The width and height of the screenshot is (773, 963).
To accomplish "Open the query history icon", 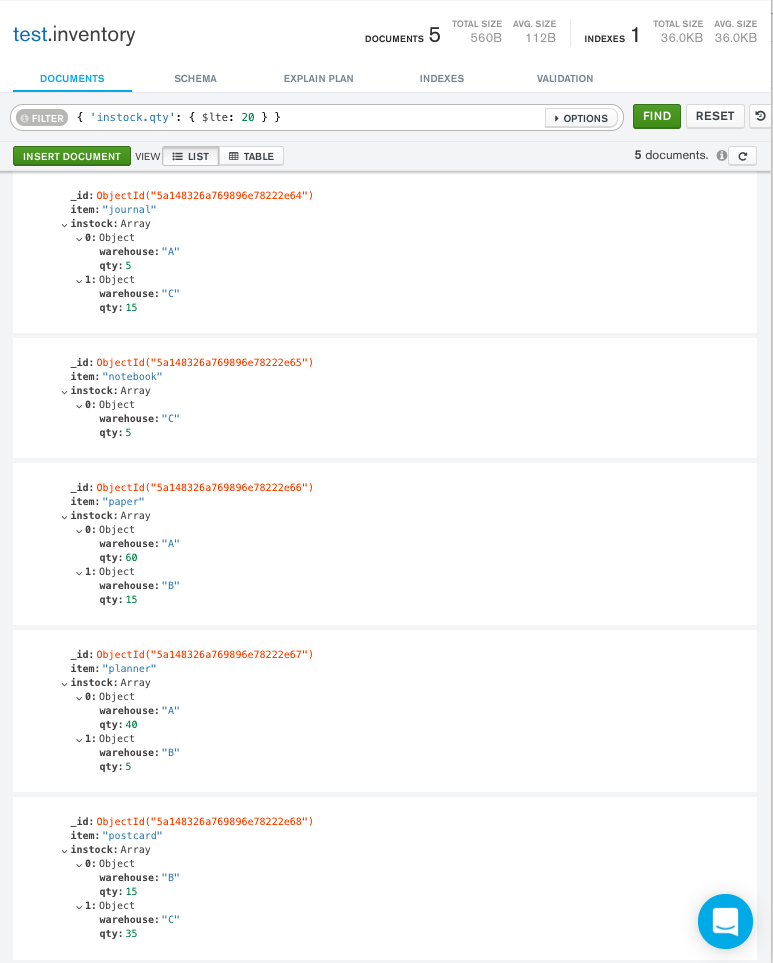I will (x=759, y=116).
